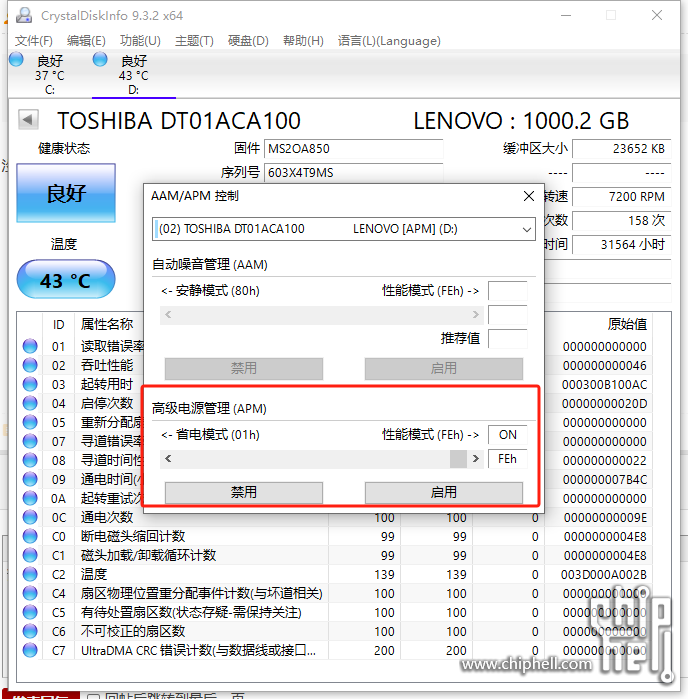Click status orb for attribute 08 寻道时间

point(30,460)
